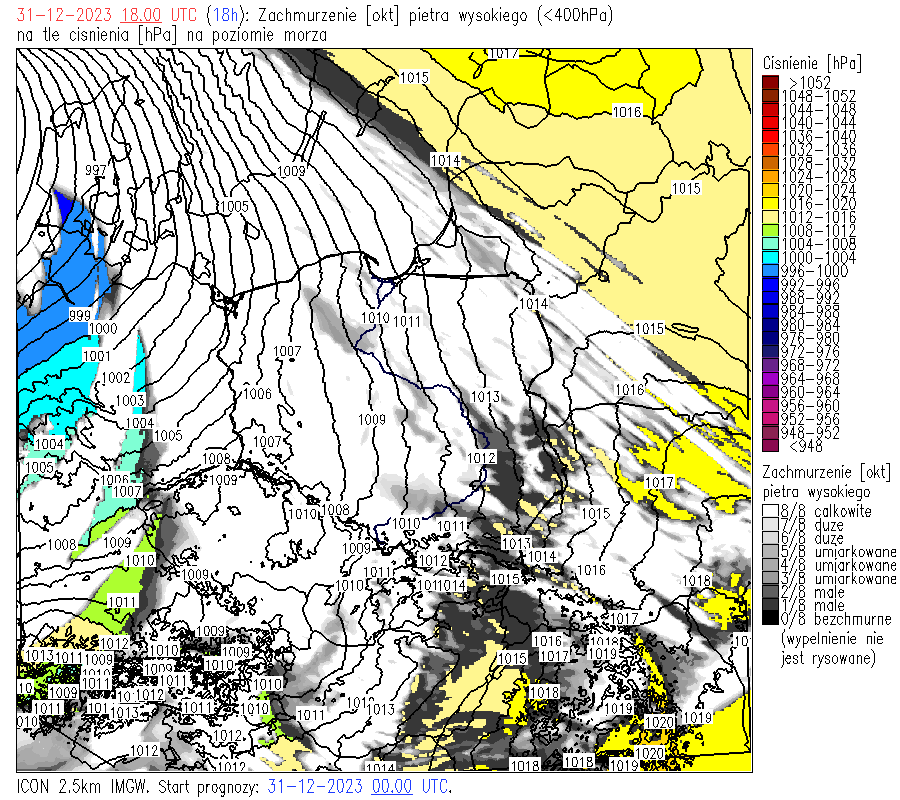The height and width of the screenshot is (800, 900).
Task: Click the blue 18h label in the title
Action: pyautogui.click(x=225, y=15)
